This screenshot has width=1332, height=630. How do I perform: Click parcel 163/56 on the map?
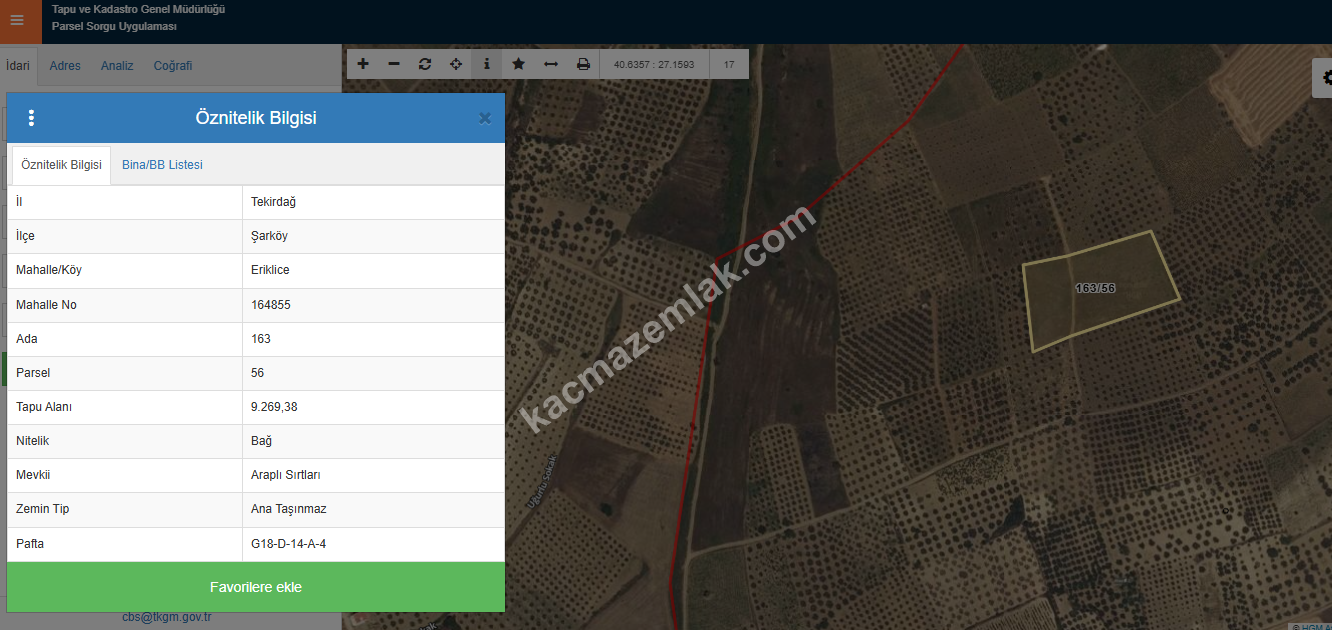pos(1100,290)
